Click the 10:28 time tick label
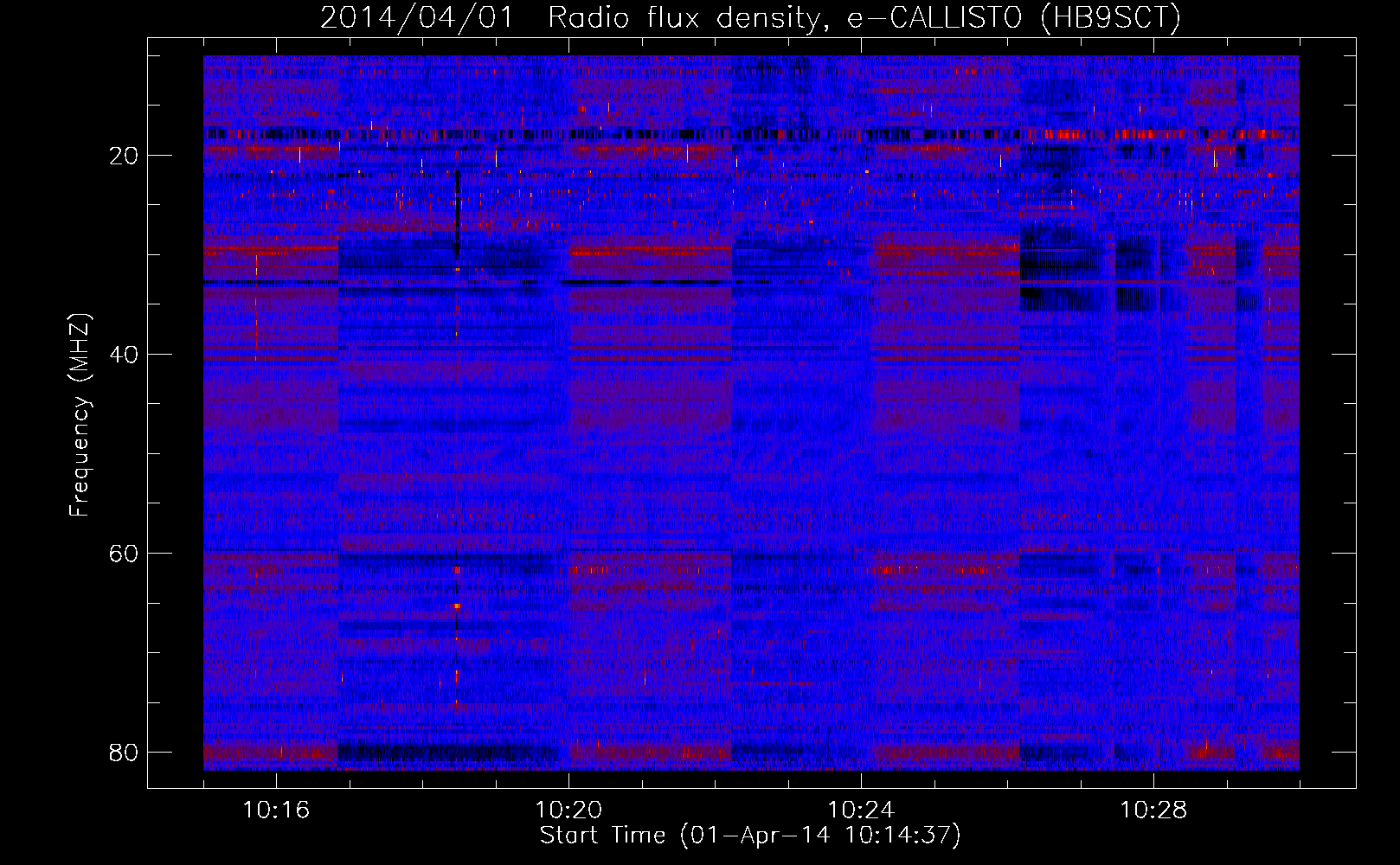The width and height of the screenshot is (1400, 865). [x=1153, y=811]
